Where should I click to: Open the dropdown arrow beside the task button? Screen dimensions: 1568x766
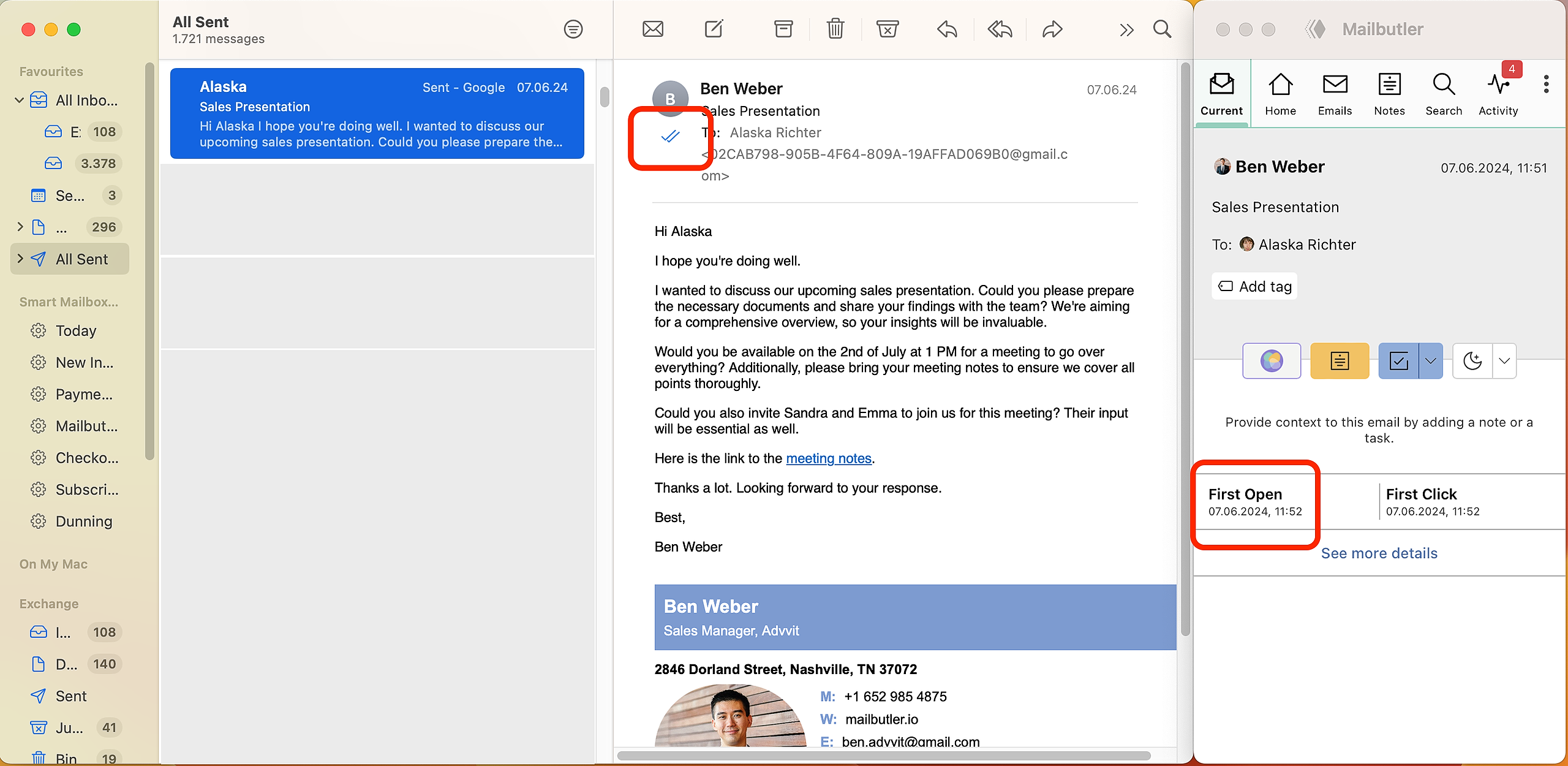point(1431,361)
